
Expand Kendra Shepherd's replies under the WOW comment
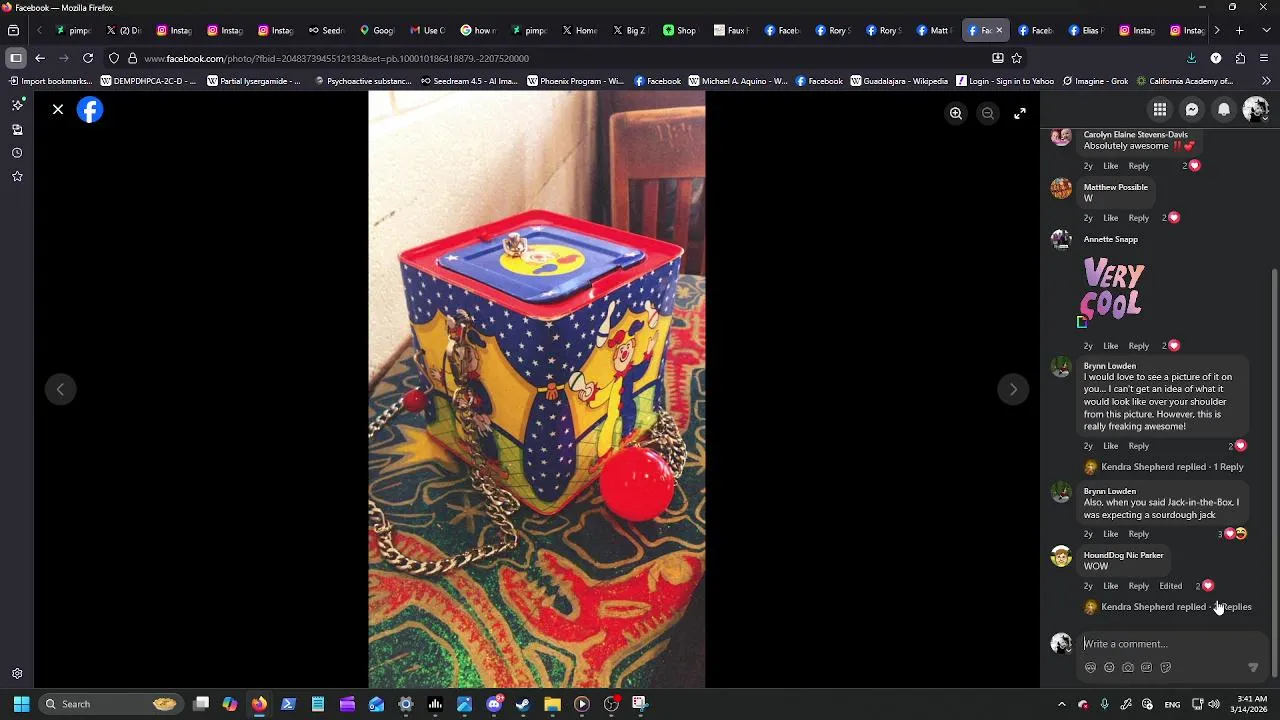tap(1176, 607)
